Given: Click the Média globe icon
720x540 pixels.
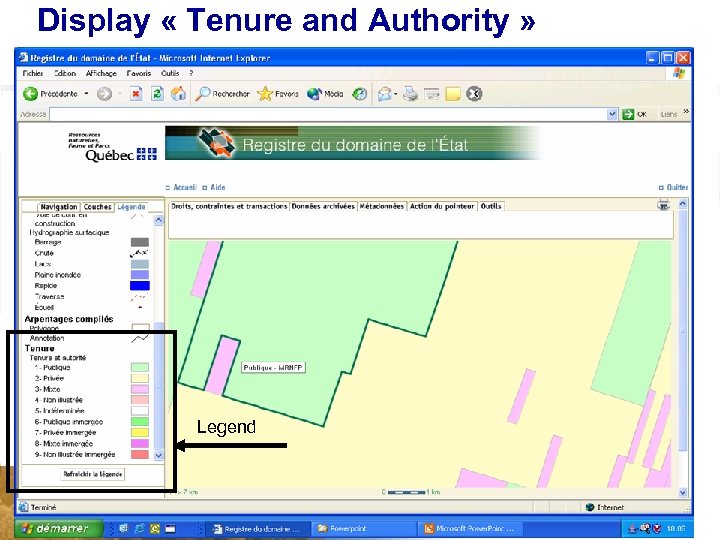Looking at the screenshot, I should (x=314, y=94).
